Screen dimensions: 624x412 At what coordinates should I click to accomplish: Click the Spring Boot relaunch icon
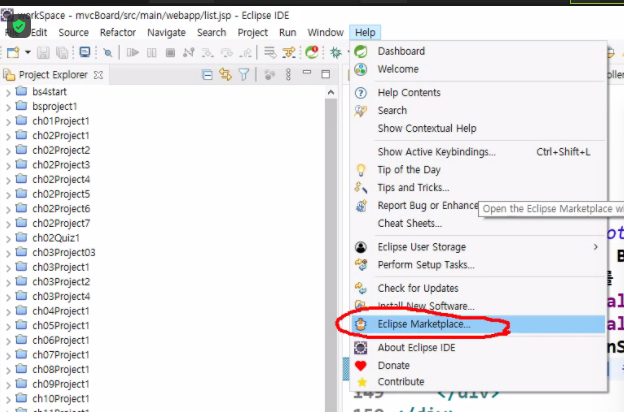click(312, 52)
